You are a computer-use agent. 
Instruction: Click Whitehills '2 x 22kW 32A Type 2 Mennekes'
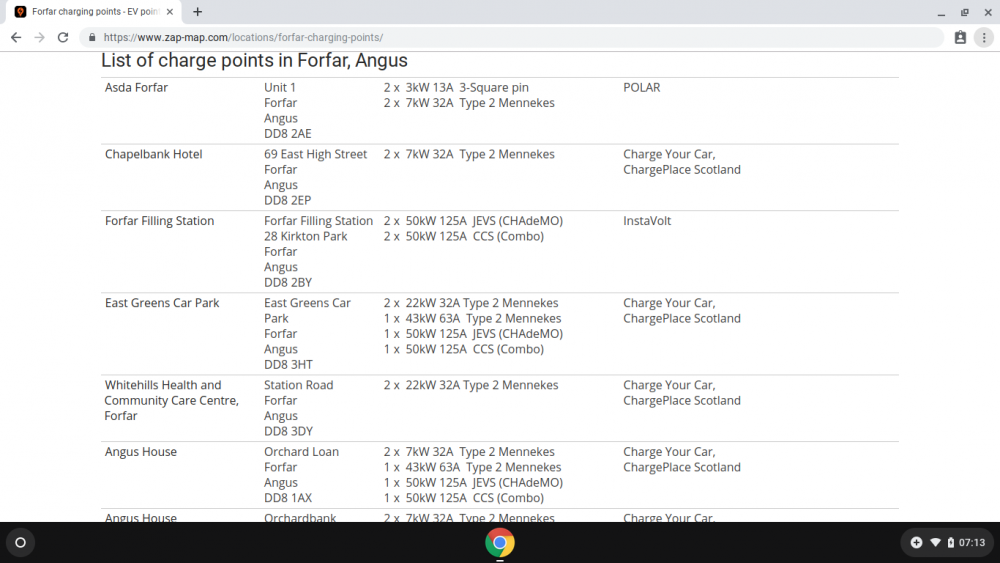point(471,385)
